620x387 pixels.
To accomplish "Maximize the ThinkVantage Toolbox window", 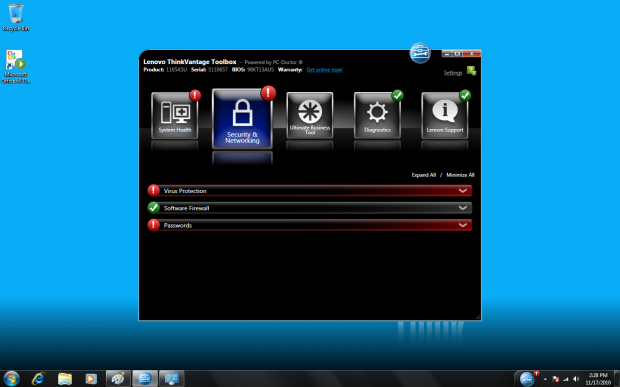I will 457,53.
